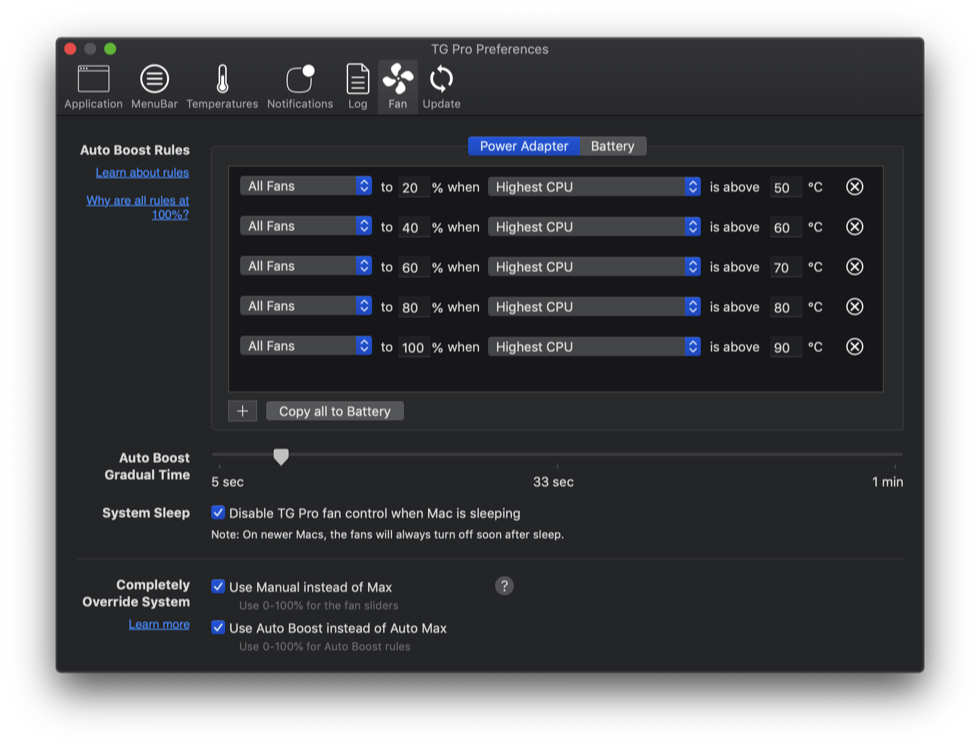980x746 pixels.
Task: Open the Update preferences pane
Action: coord(441,87)
